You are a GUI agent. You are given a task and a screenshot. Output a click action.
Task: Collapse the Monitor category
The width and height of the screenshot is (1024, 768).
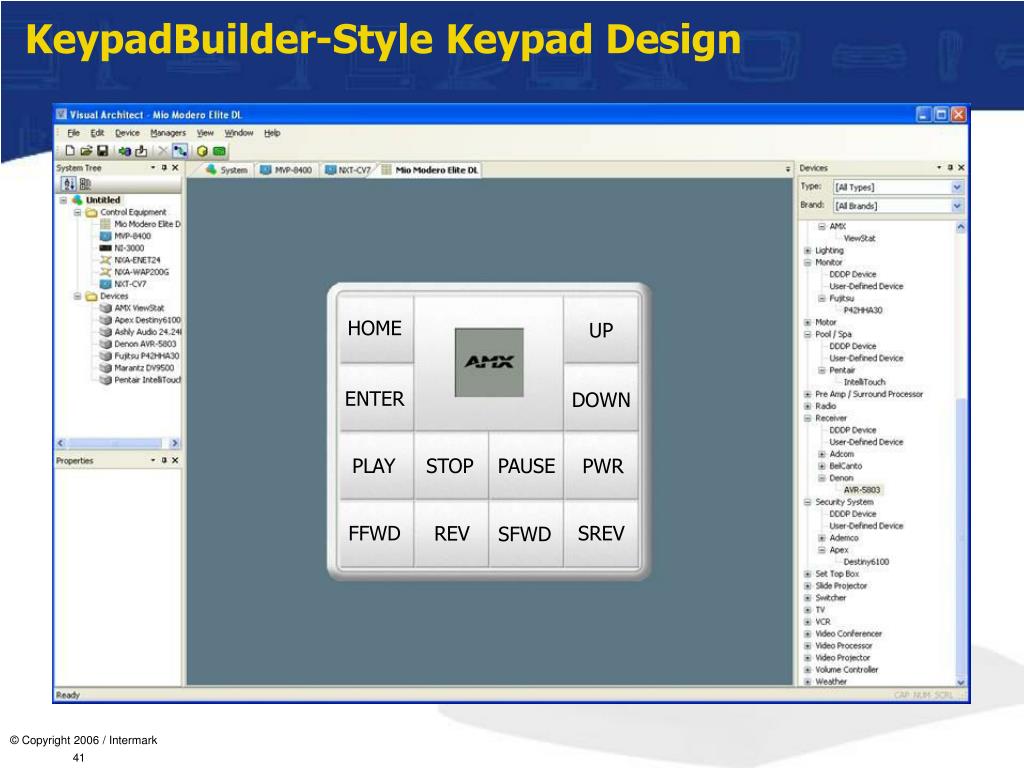click(808, 263)
